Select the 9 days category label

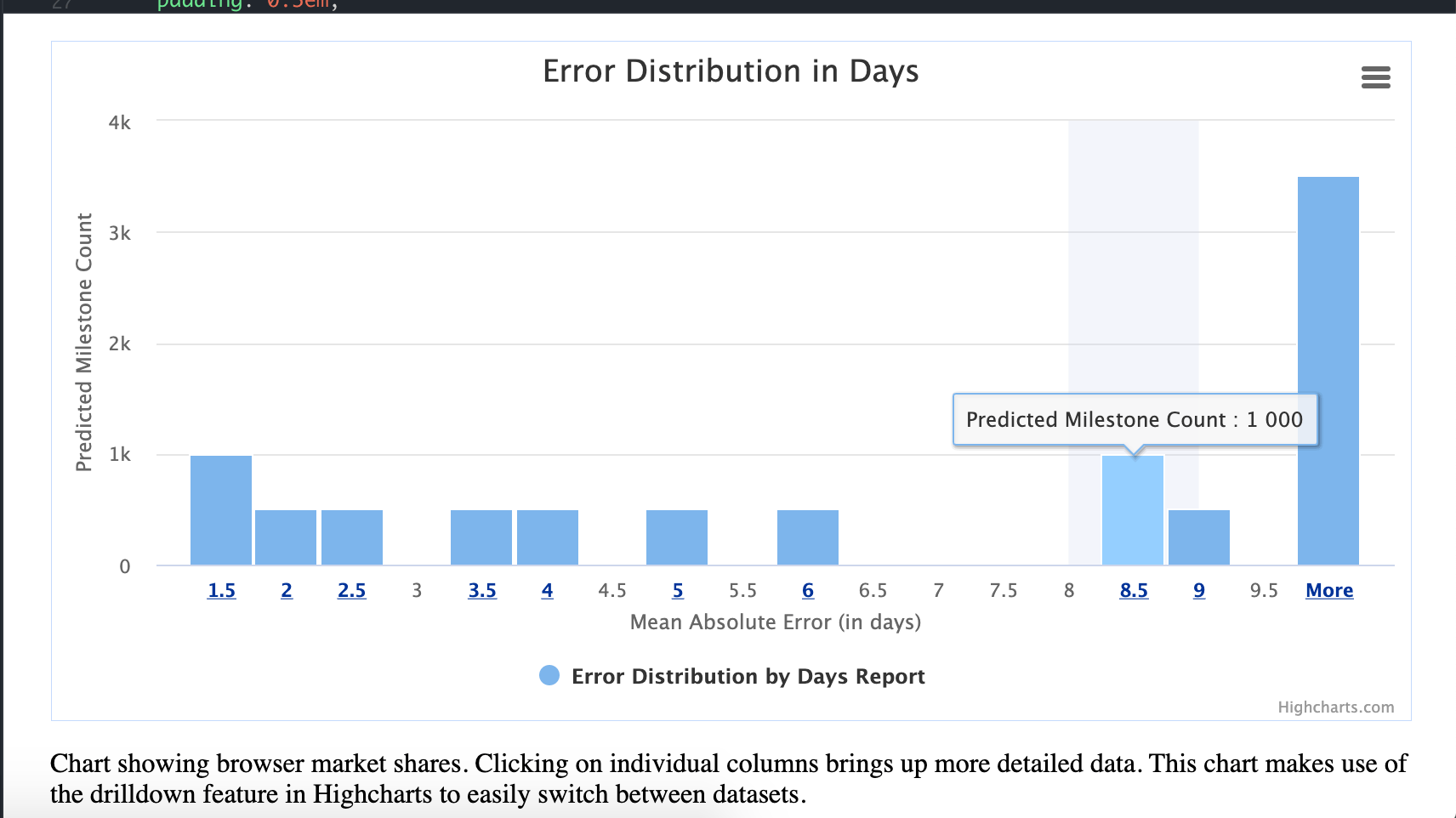pyautogui.click(x=1198, y=589)
